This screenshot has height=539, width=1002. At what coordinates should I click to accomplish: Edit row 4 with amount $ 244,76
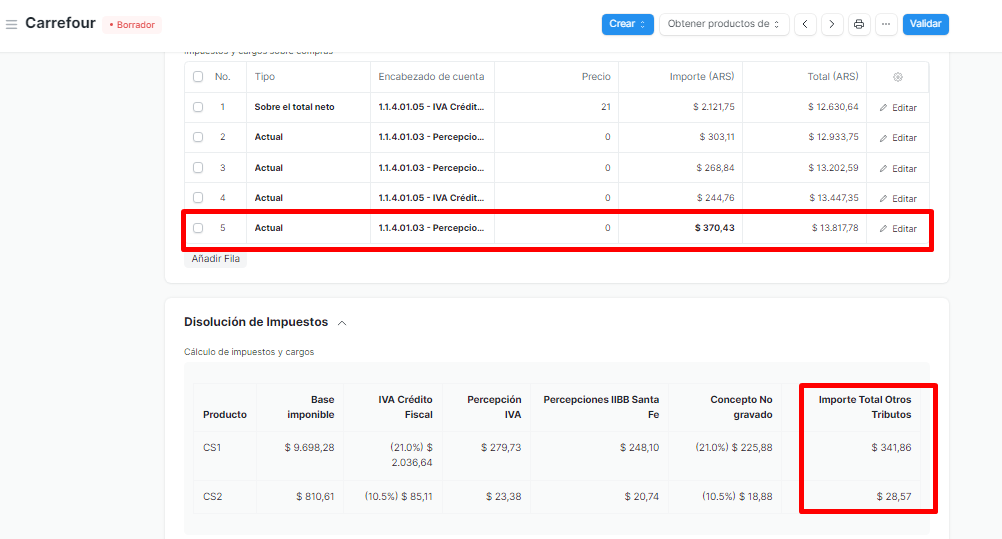coord(898,198)
